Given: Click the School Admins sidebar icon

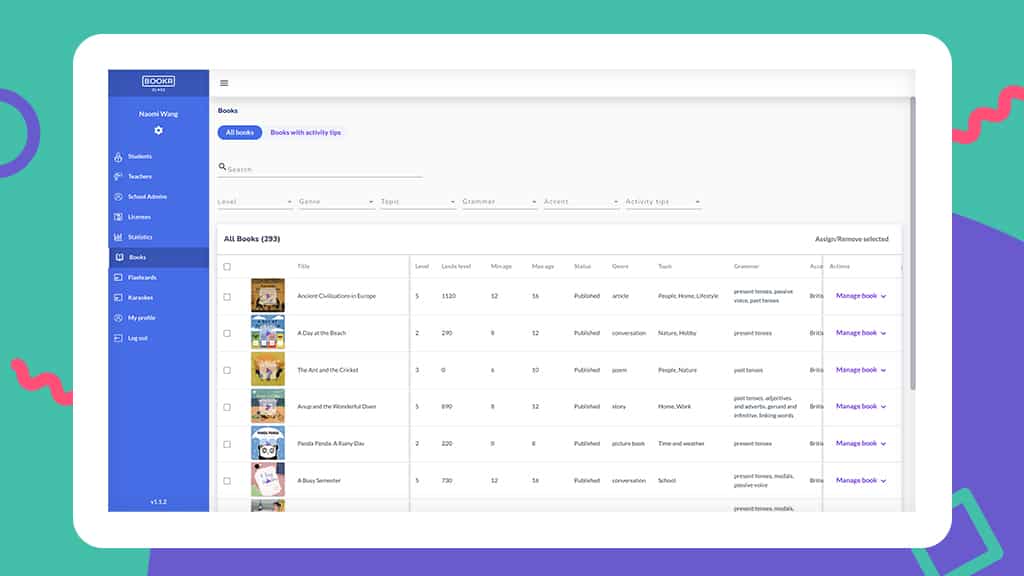Looking at the screenshot, I should click(x=118, y=197).
